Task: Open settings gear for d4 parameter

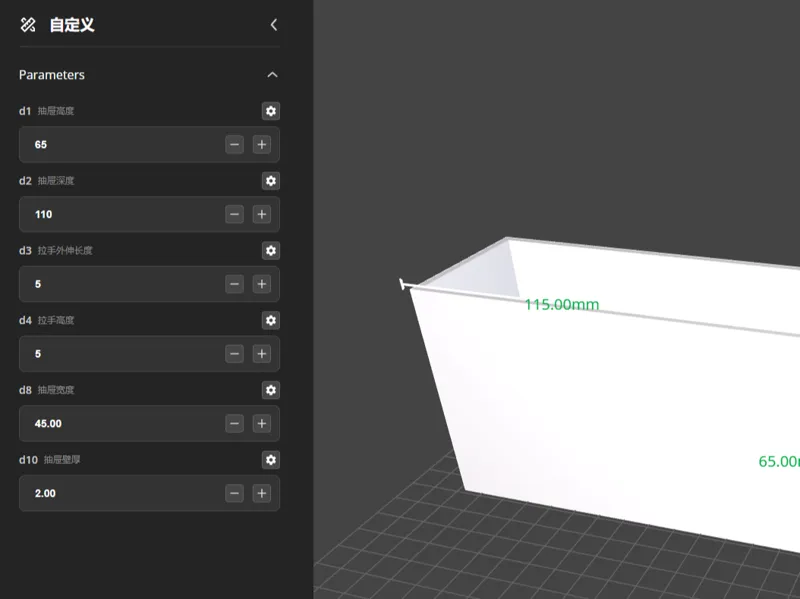Action: coord(271,320)
